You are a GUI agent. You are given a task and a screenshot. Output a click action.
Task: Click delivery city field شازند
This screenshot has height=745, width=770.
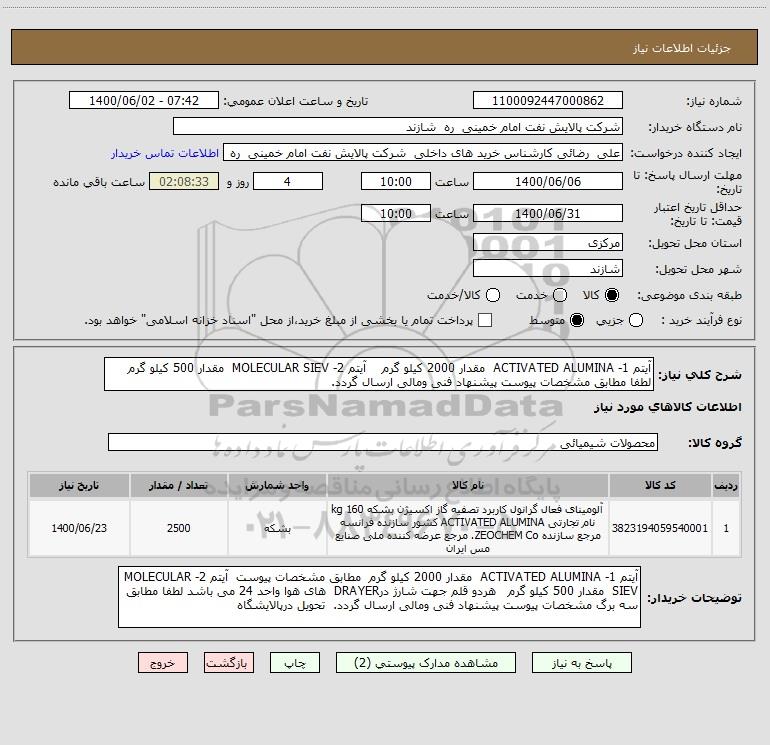click(x=548, y=269)
